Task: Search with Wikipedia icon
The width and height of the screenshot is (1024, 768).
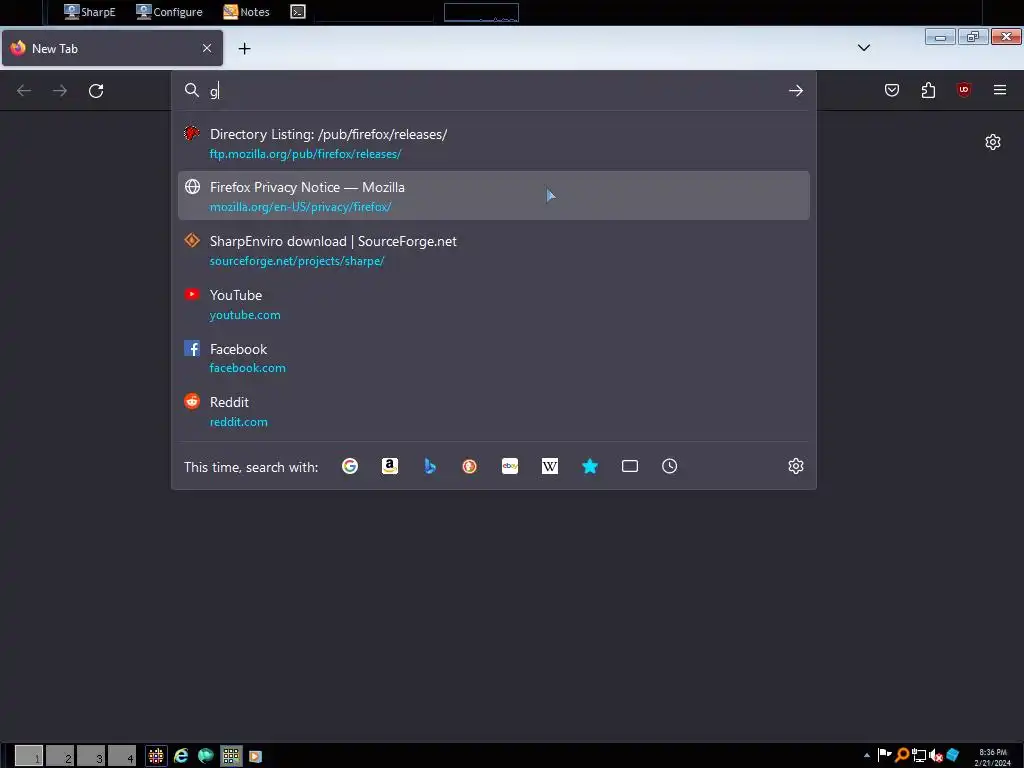Action: [x=550, y=466]
